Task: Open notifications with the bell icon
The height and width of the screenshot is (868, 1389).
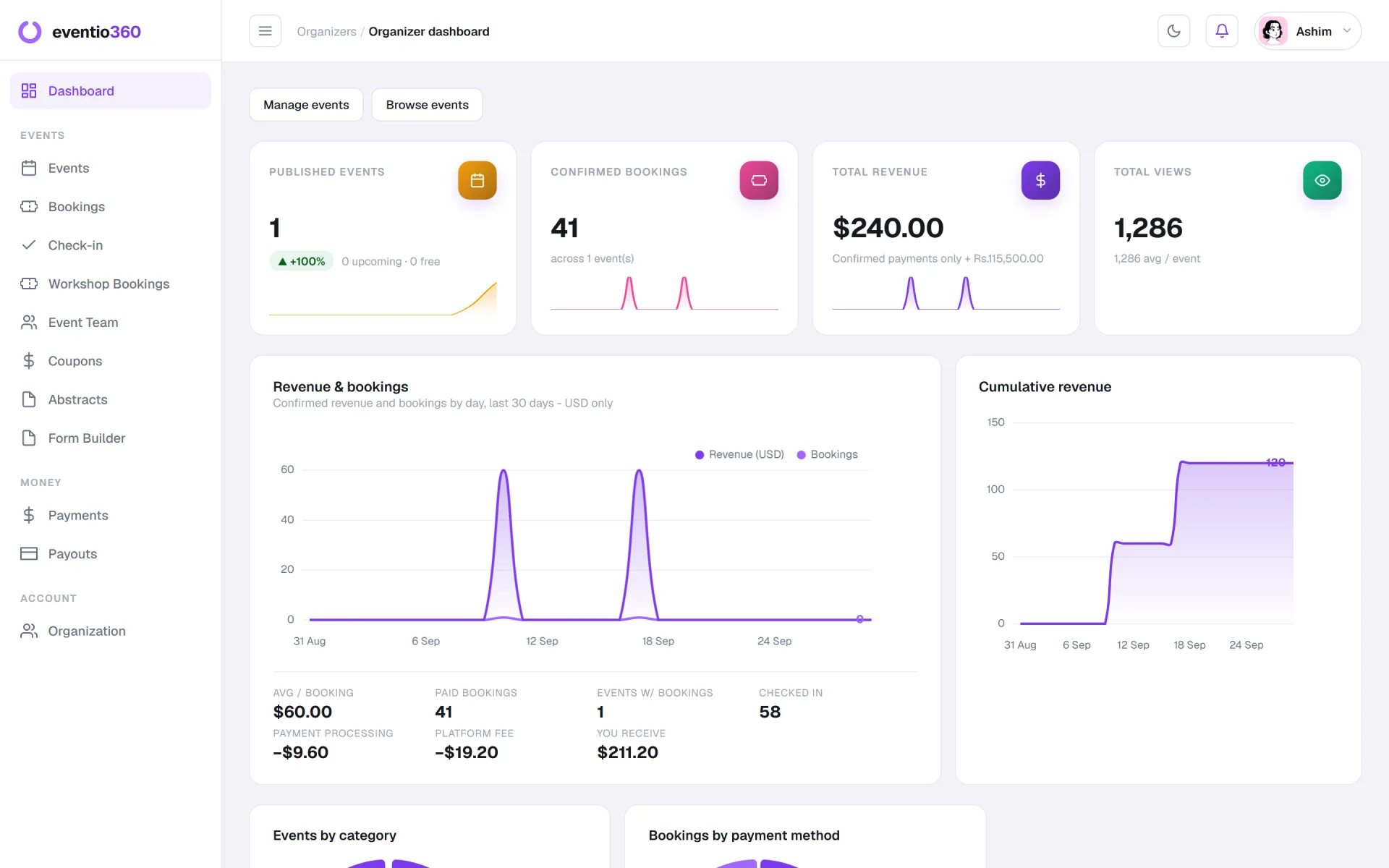Action: point(1222,31)
